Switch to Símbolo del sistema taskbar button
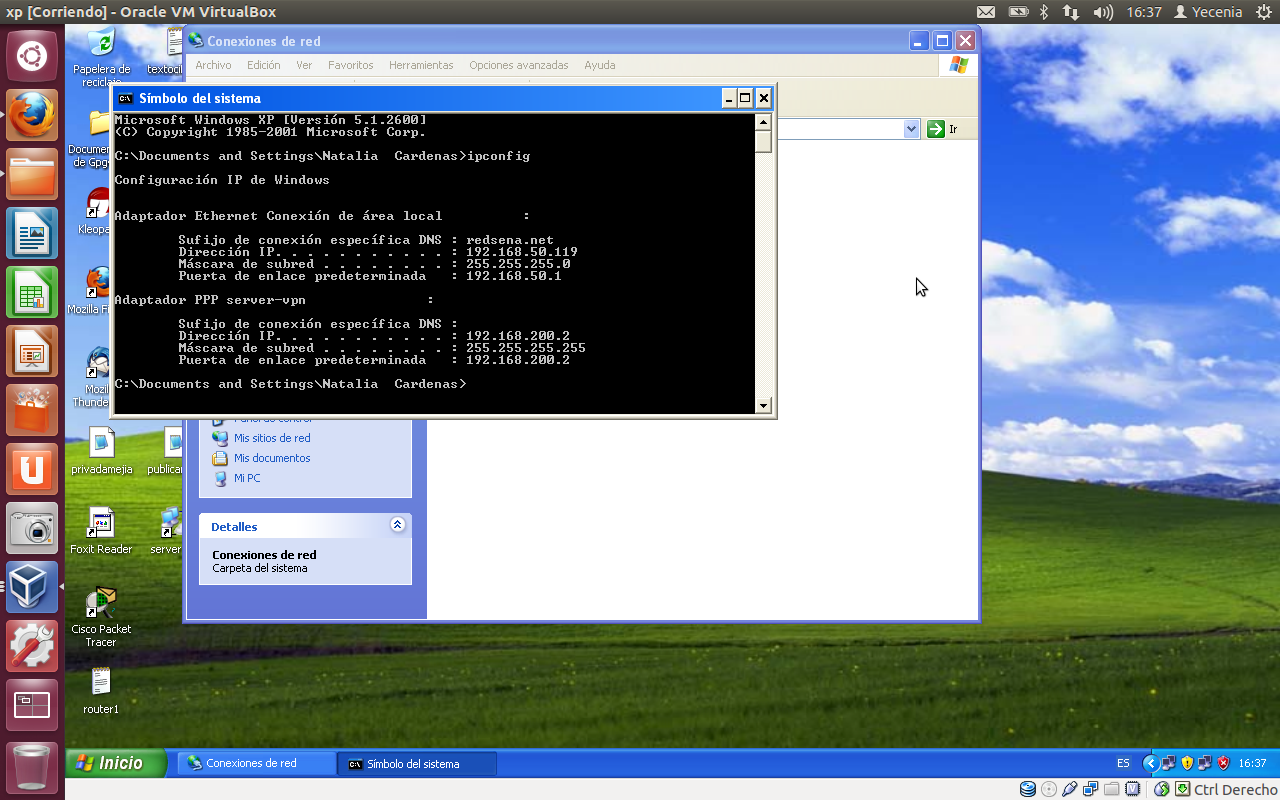This screenshot has width=1280, height=800. pyautogui.click(x=418, y=763)
